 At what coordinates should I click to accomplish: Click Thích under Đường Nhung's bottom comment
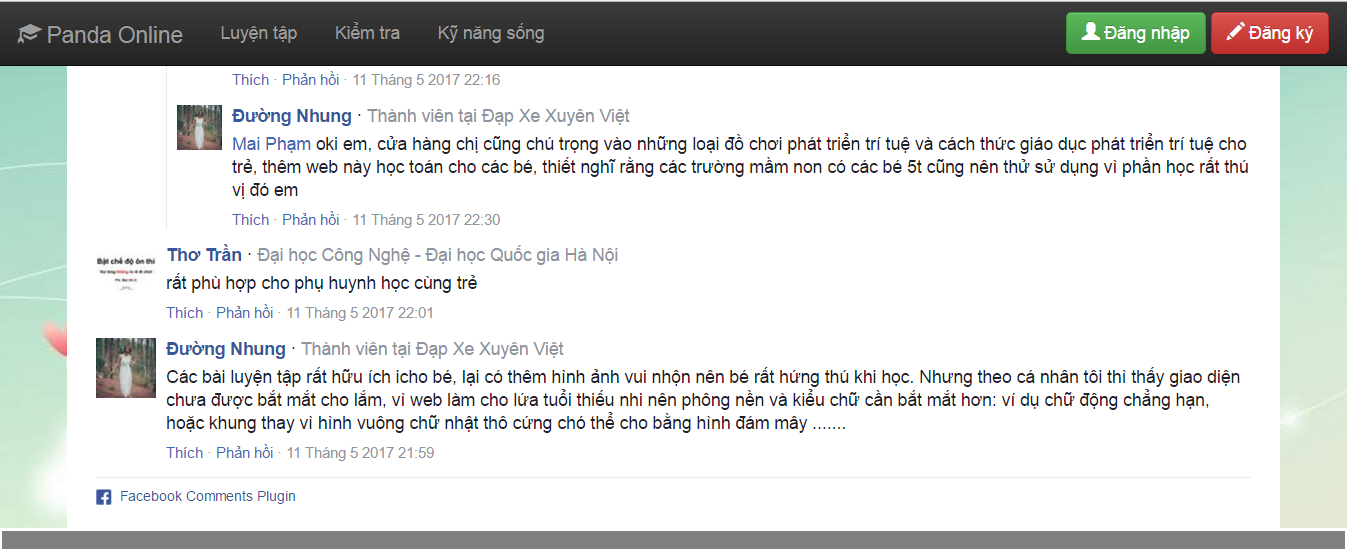pyautogui.click(x=184, y=453)
